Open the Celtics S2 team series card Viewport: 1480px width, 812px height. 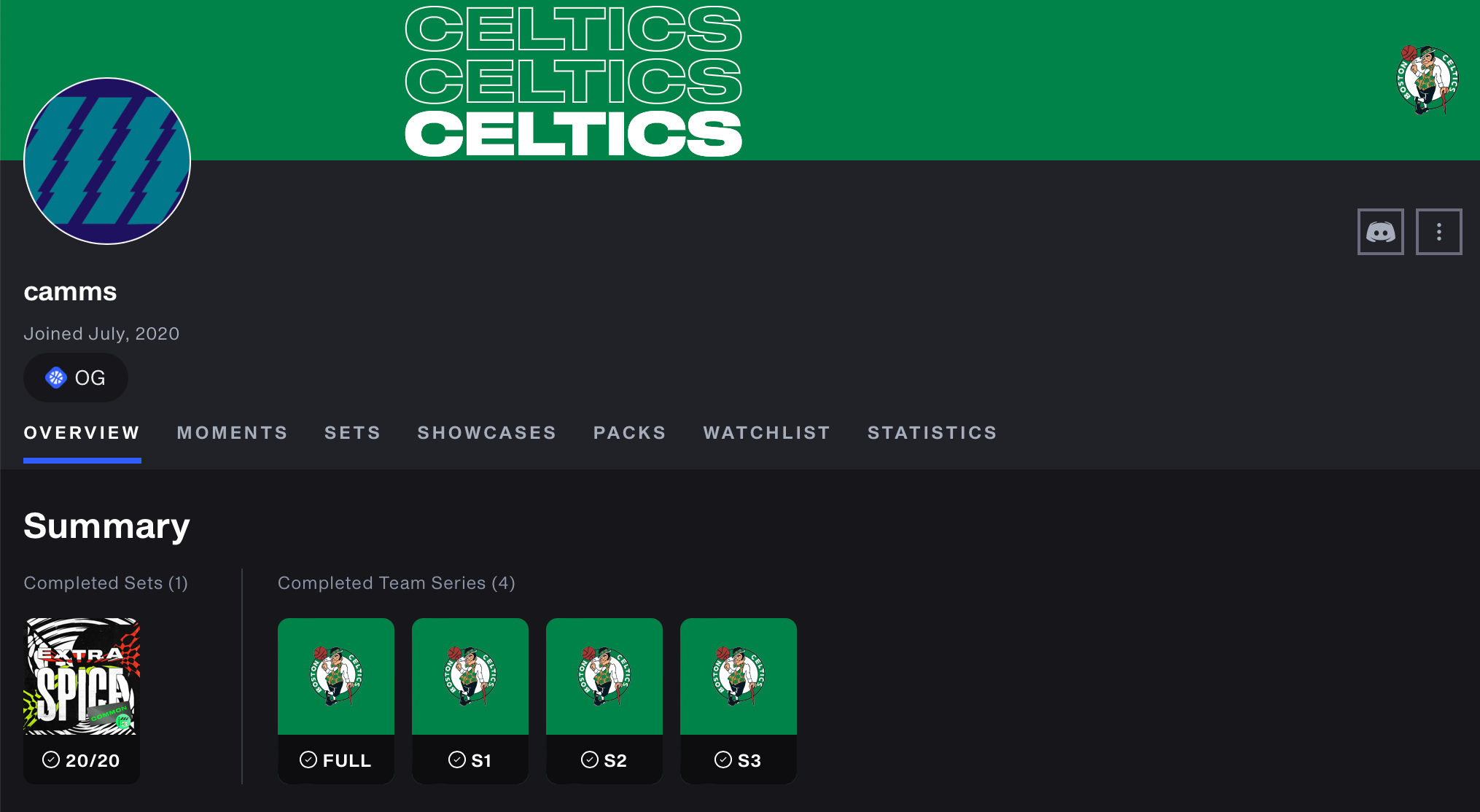[x=604, y=701]
